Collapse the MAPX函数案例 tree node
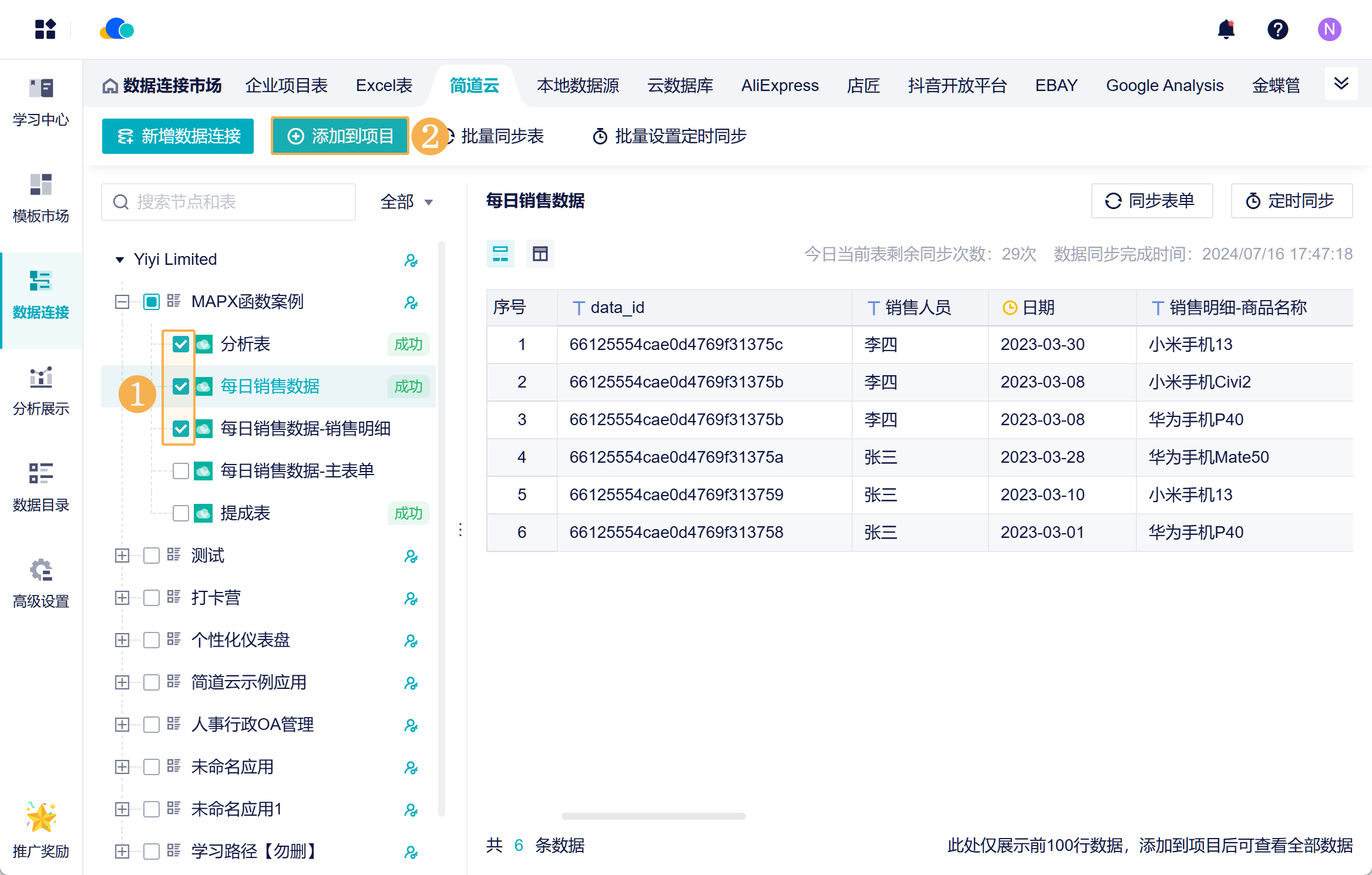This screenshot has height=875, width=1372. [x=122, y=302]
